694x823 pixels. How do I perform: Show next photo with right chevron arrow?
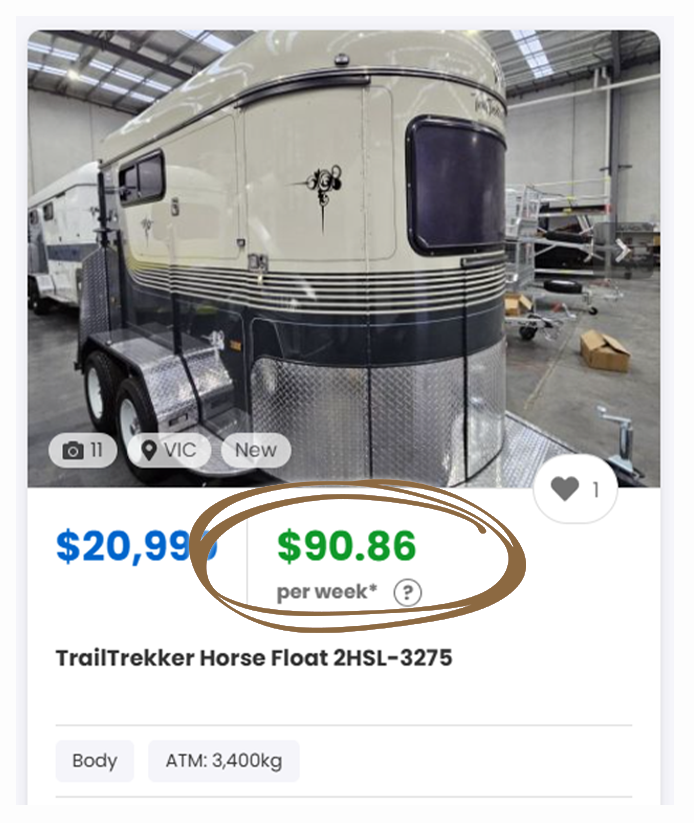623,251
